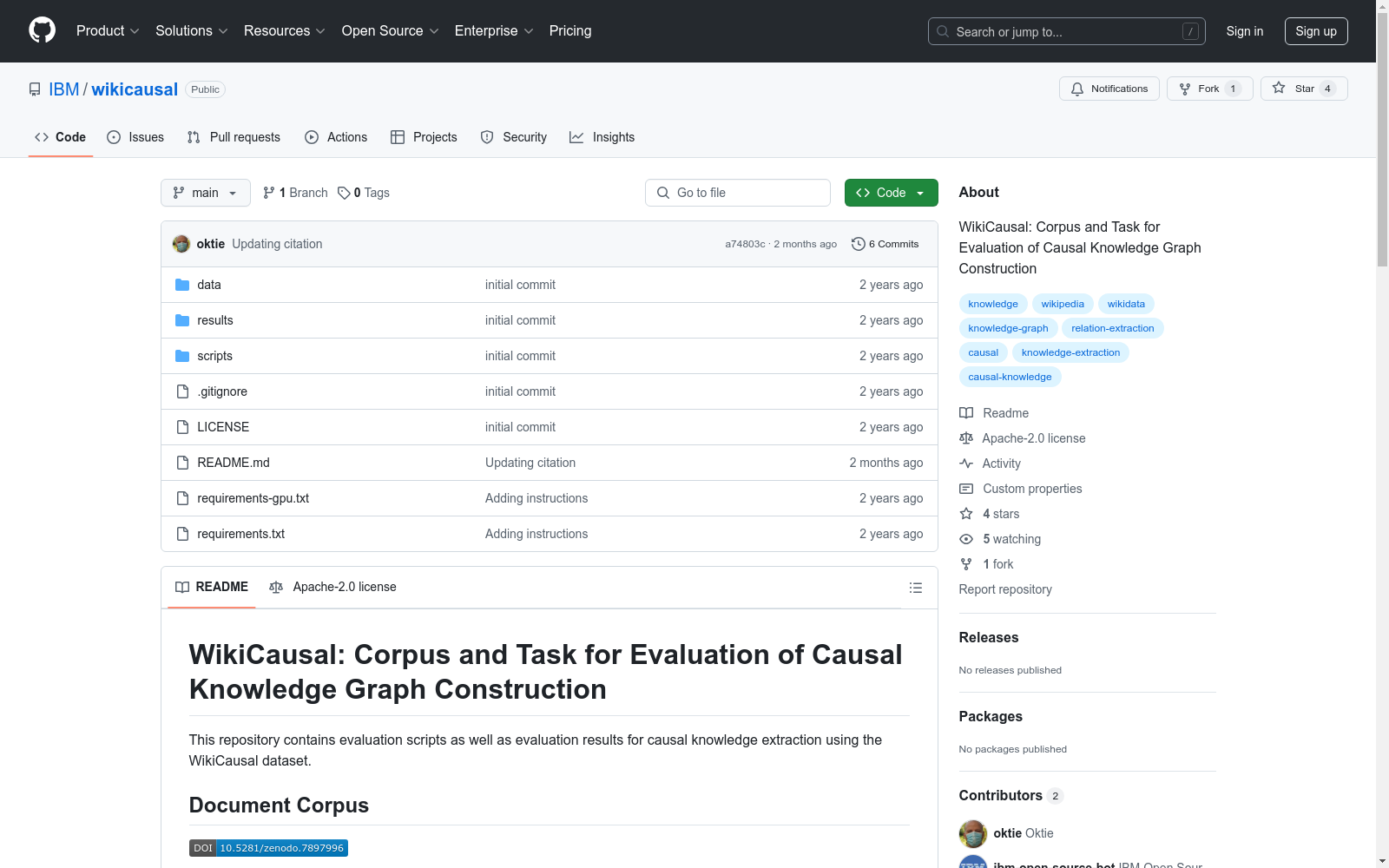The height and width of the screenshot is (868, 1389).
Task: Focus the Go to file field
Action: [x=738, y=193]
